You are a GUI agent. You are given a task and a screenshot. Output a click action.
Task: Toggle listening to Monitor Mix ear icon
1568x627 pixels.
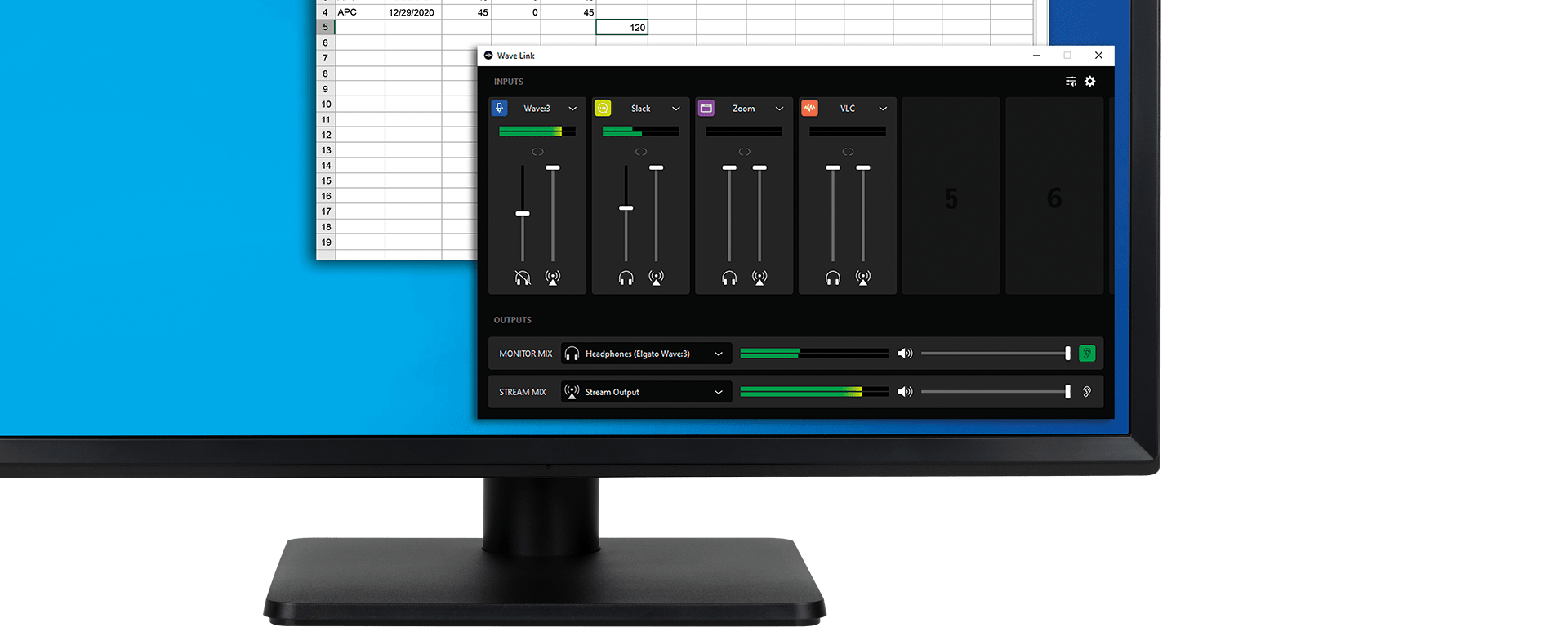1087,354
